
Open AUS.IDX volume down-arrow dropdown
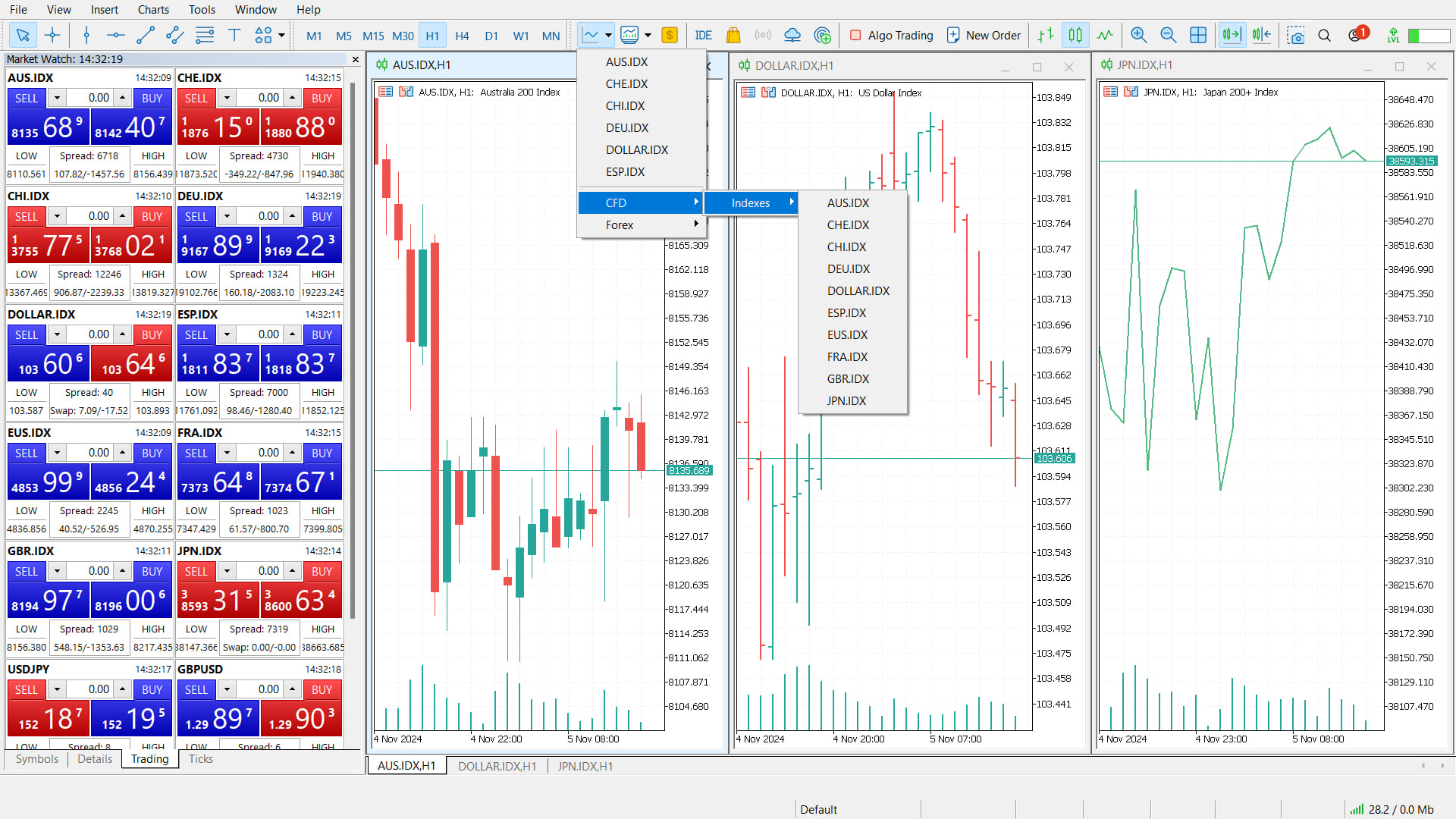(57, 98)
